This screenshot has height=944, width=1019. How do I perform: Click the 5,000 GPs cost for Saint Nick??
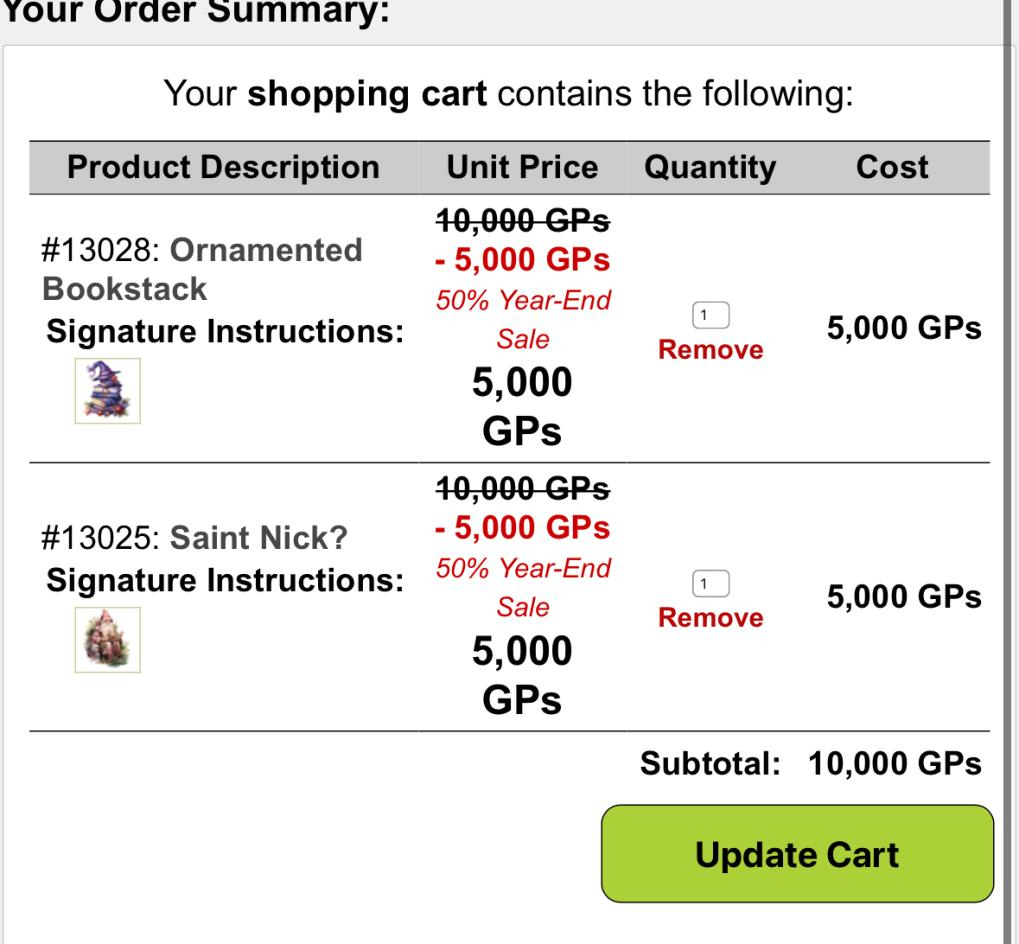point(904,596)
